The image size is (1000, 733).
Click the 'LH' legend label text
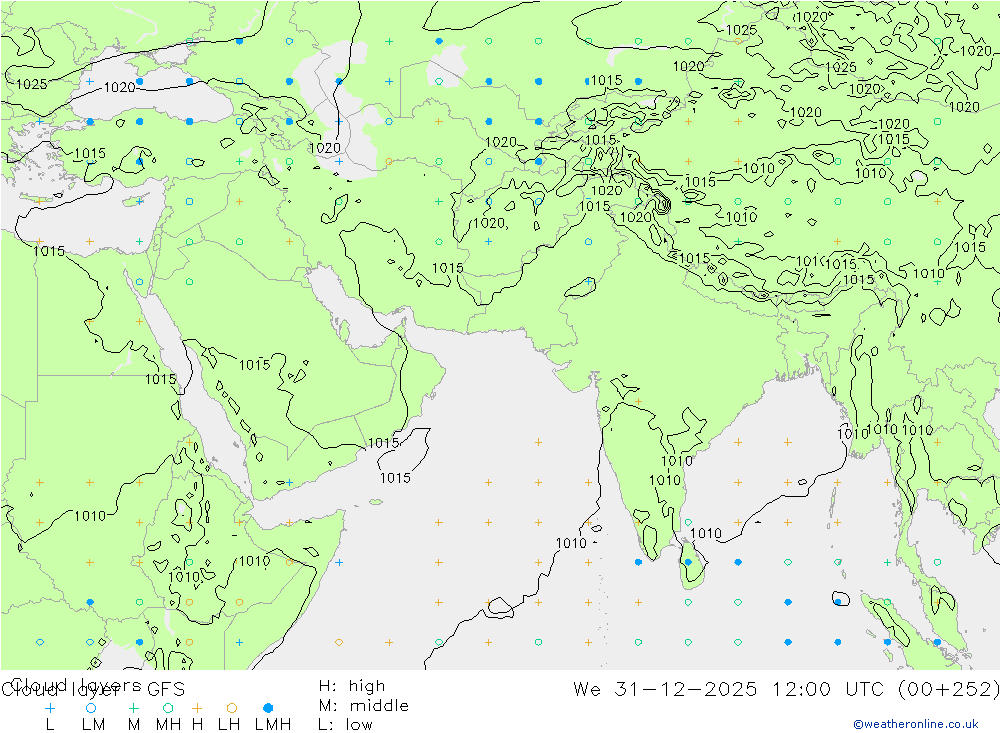pyautogui.click(x=229, y=725)
